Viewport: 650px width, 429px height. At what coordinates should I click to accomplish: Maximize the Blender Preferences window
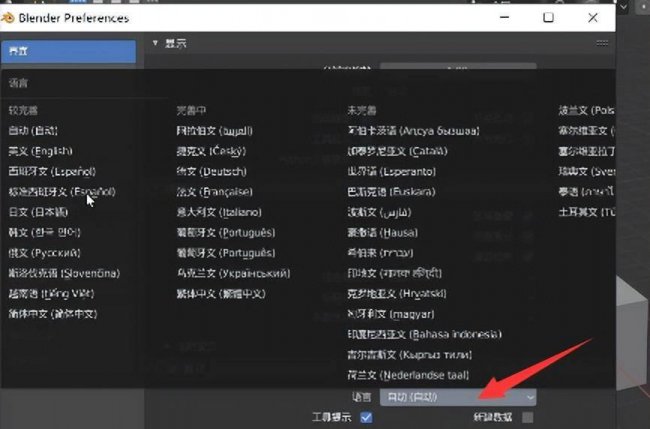click(548, 17)
